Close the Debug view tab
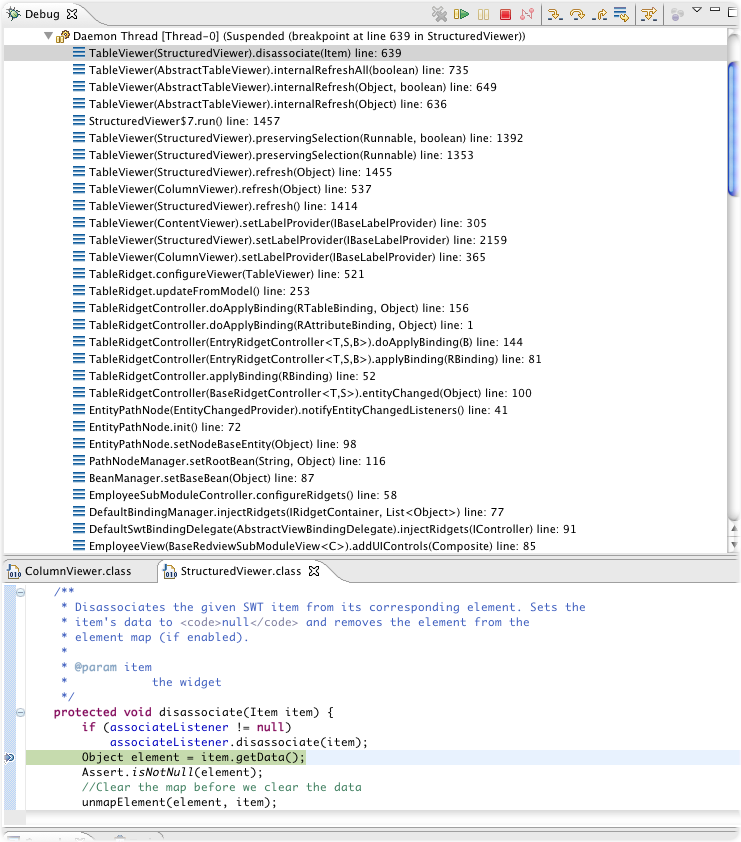Image resolution: width=741 pixels, height=842 pixels. [72, 14]
